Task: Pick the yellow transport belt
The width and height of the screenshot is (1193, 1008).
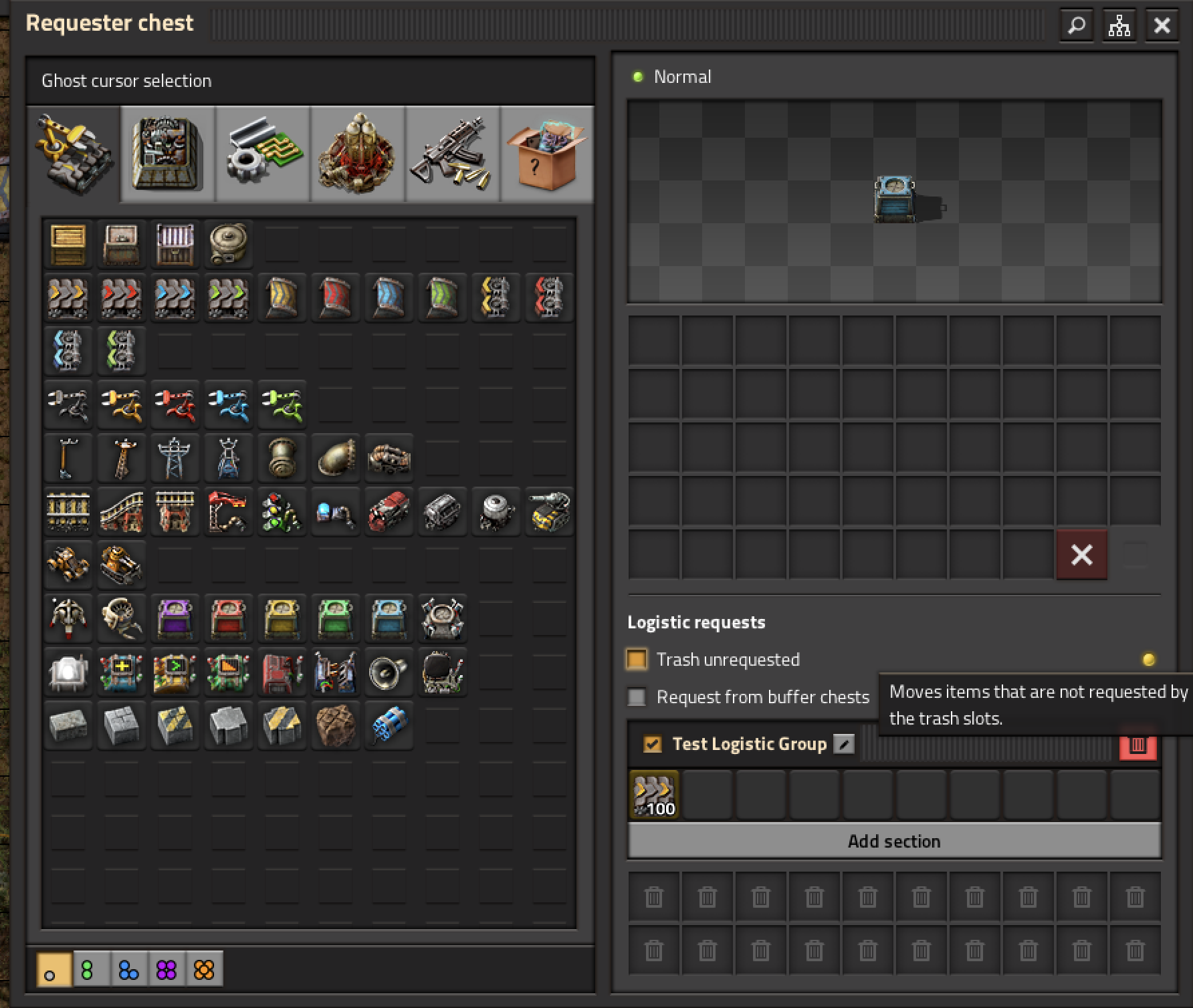Action: 68,298
